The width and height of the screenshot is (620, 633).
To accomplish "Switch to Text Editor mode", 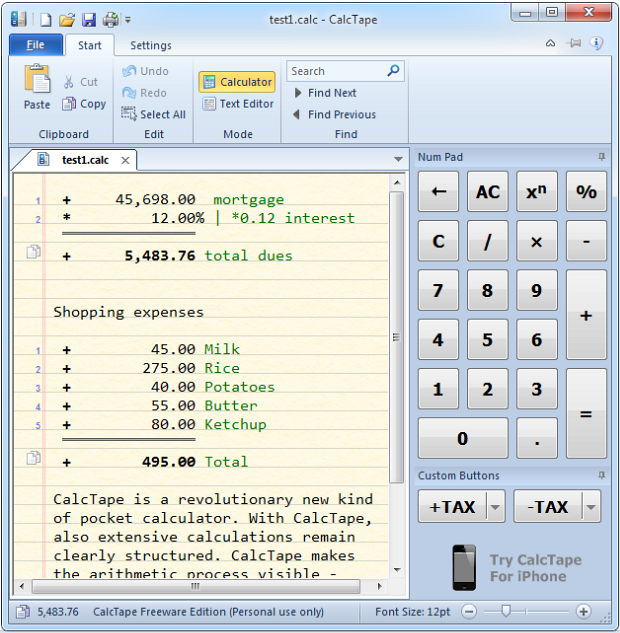I will pos(238,104).
